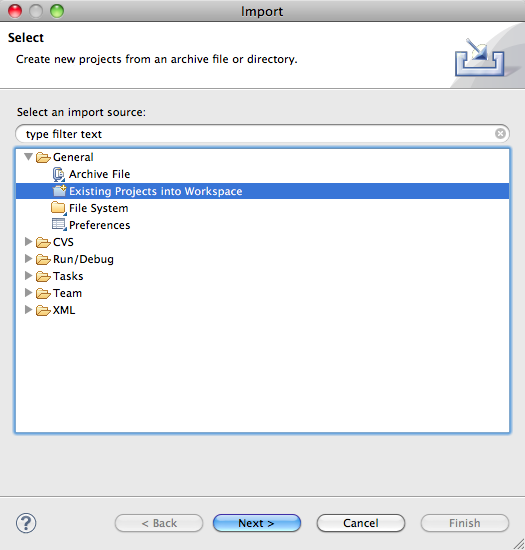Select File System import source

(x=99, y=208)
